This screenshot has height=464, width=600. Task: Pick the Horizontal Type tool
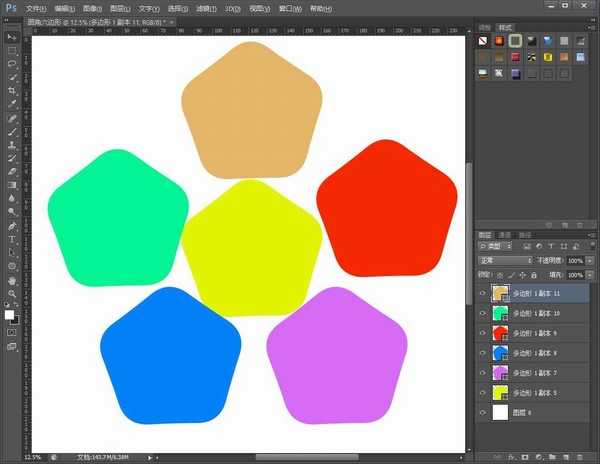click(12, 240)
